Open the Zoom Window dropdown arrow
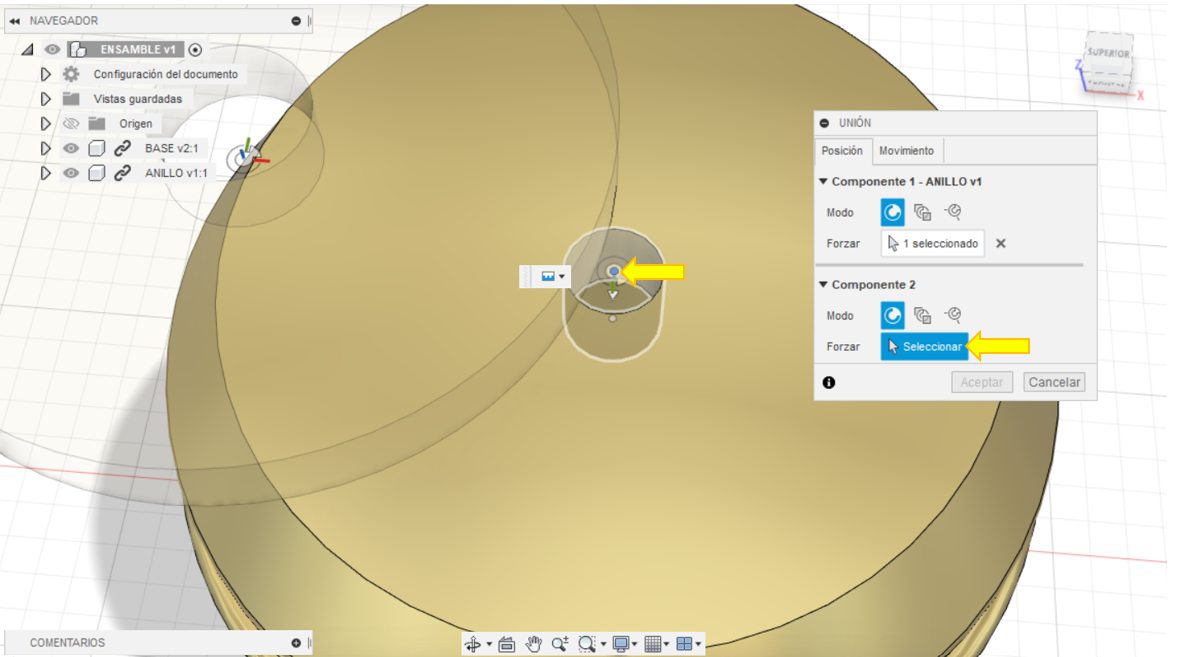Image resolution: width=1187 pixels, height=657 pixels. click(603, 645)
